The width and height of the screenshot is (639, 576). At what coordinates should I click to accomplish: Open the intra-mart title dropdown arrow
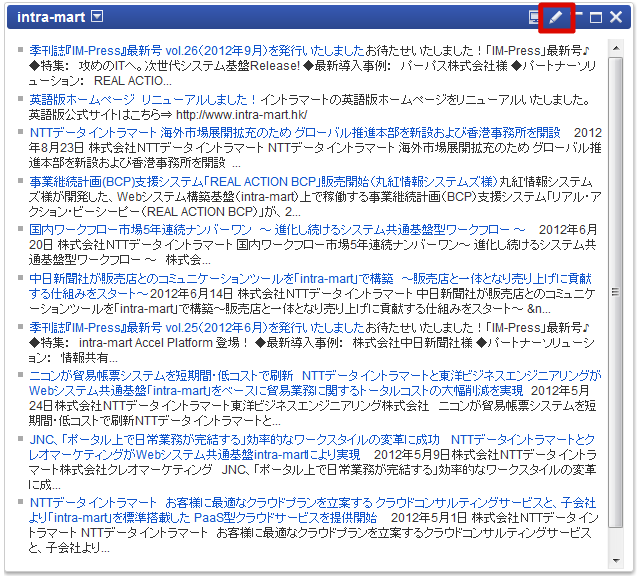97,17
